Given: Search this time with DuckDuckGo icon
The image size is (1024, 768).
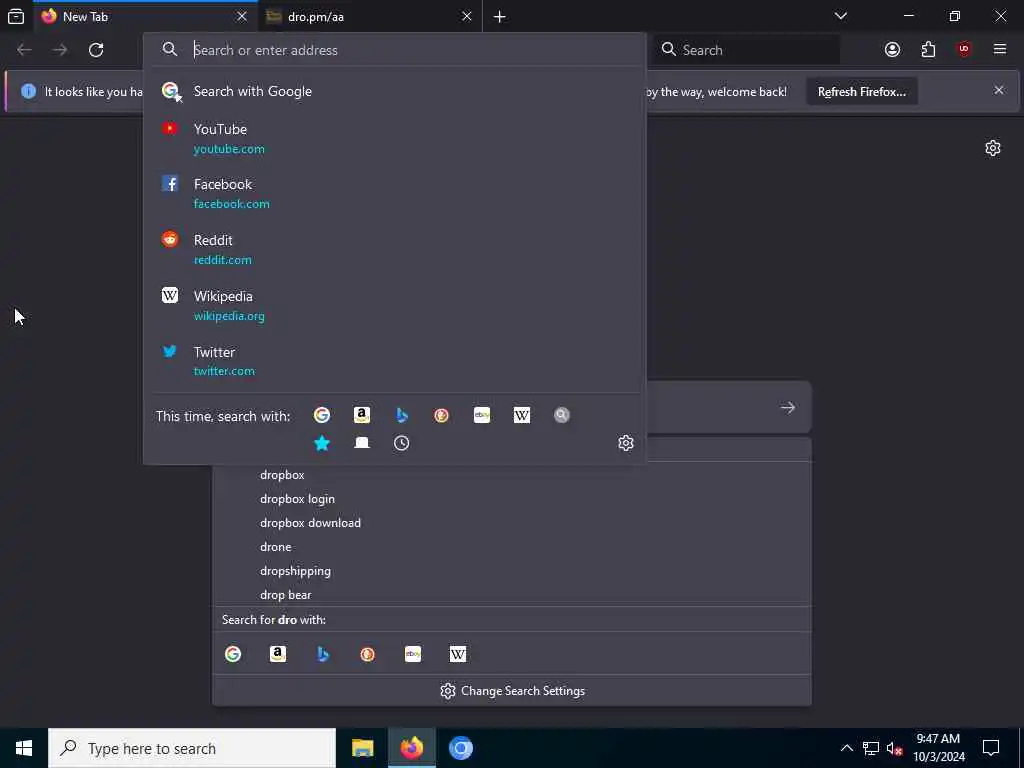Looking at the screenshot, I should pos(441,415).
